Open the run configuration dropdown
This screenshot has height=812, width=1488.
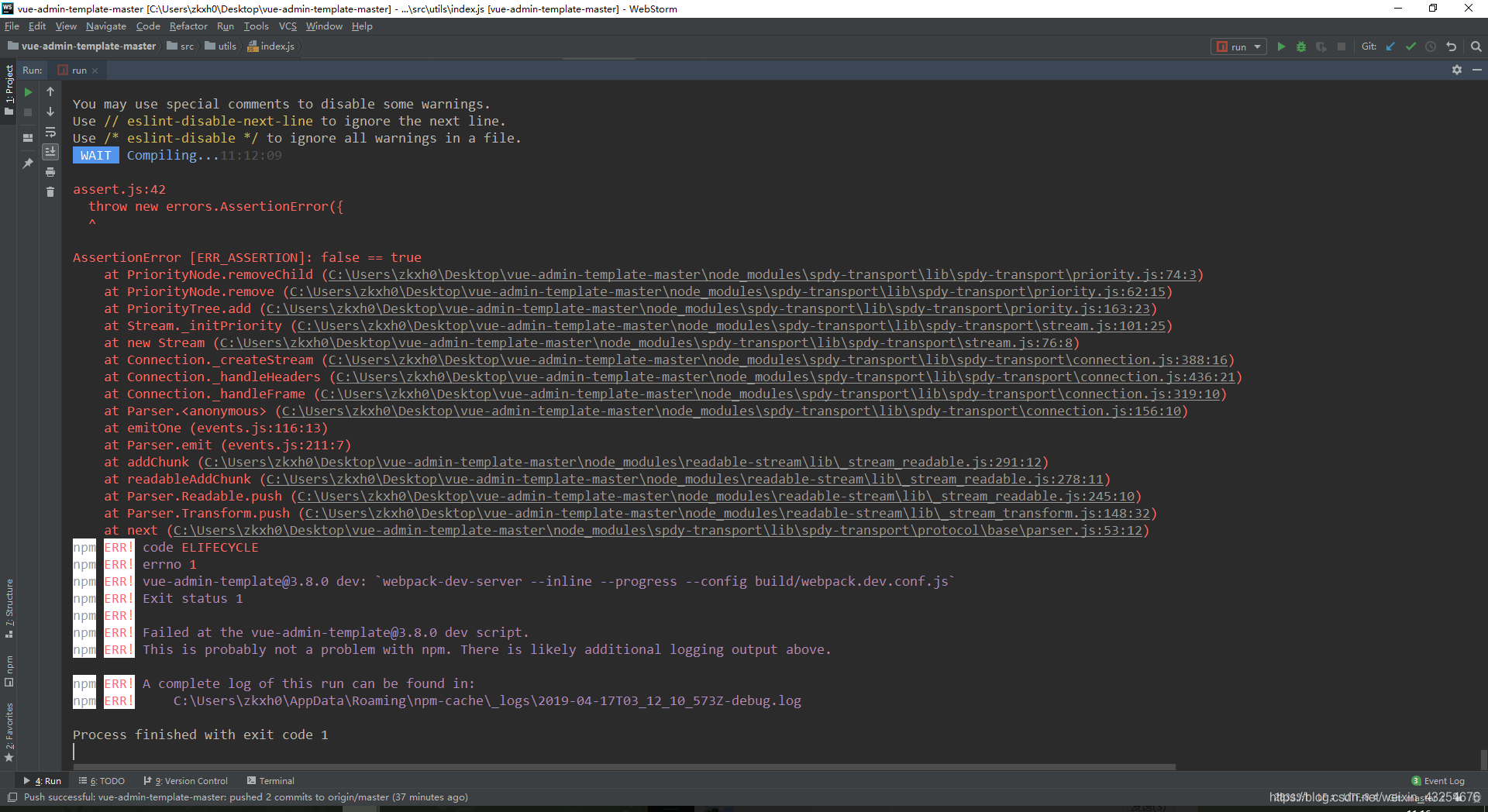pyautogui.click(x=1238, y=47)
